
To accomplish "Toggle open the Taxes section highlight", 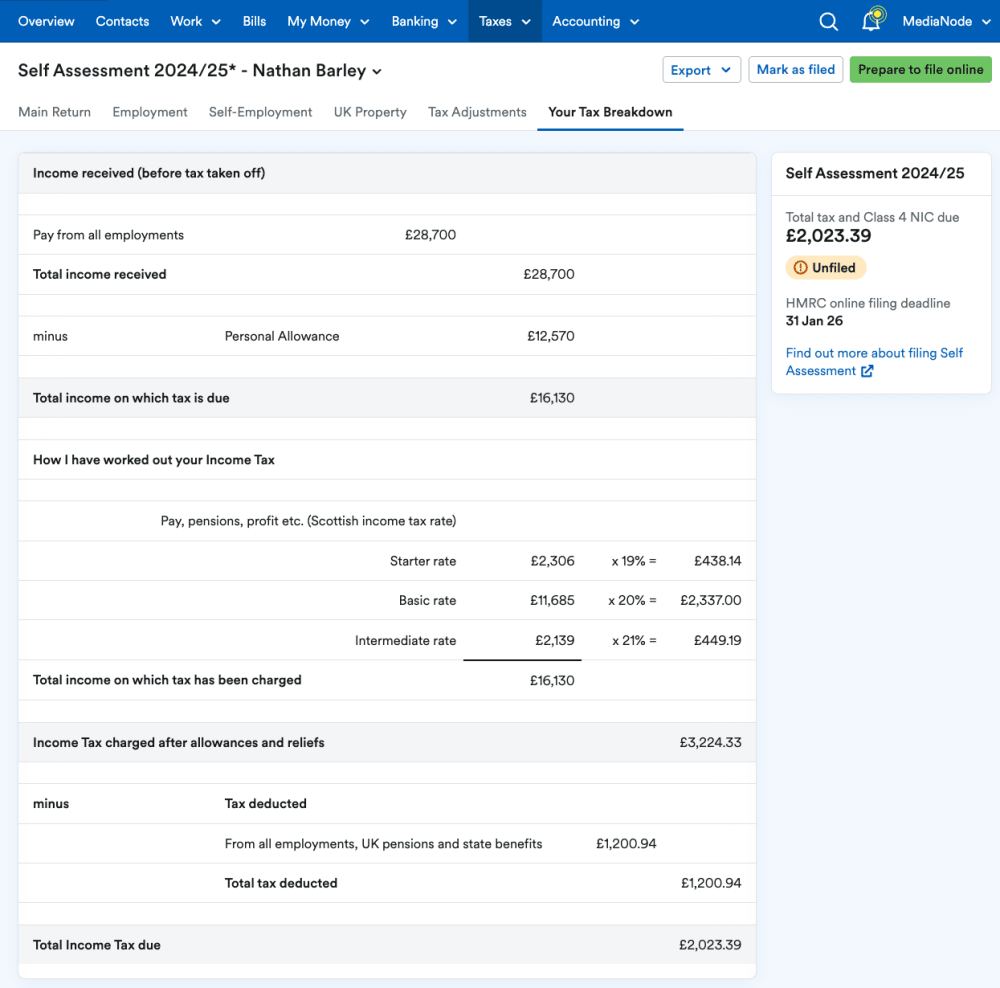I will click(504, 21).
